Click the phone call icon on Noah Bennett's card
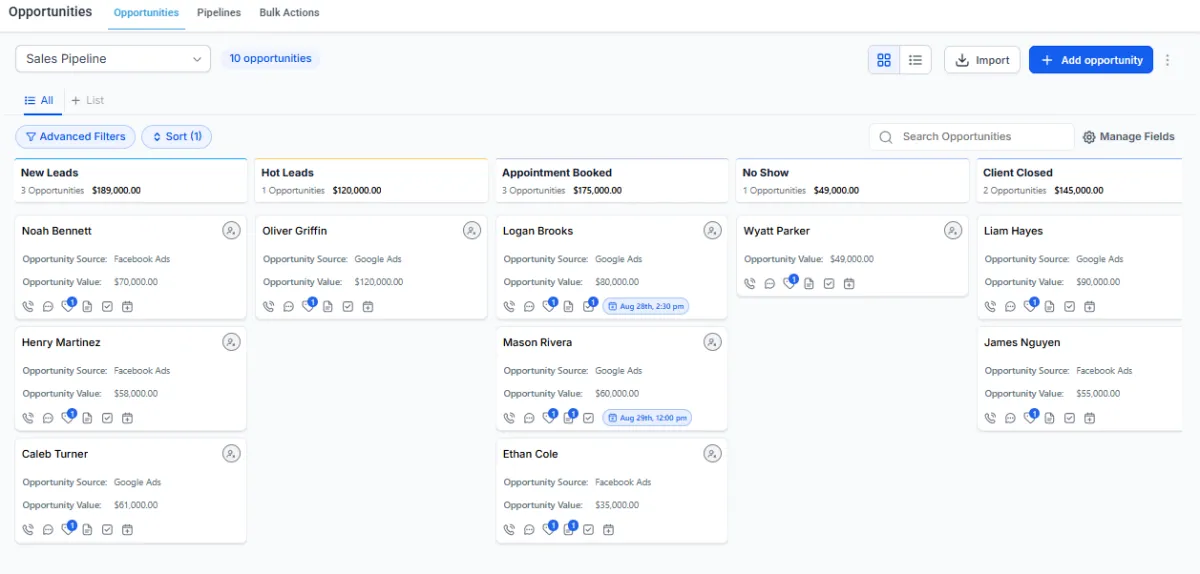 coord(28,307)
